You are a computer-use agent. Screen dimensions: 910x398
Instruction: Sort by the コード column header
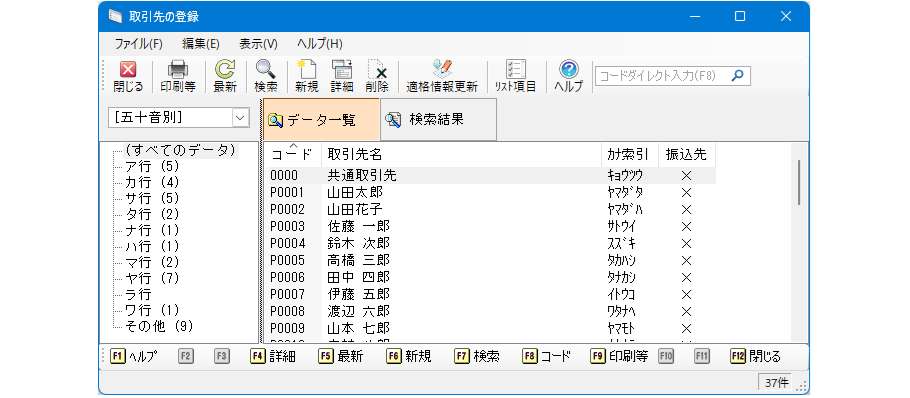(293, 154)
